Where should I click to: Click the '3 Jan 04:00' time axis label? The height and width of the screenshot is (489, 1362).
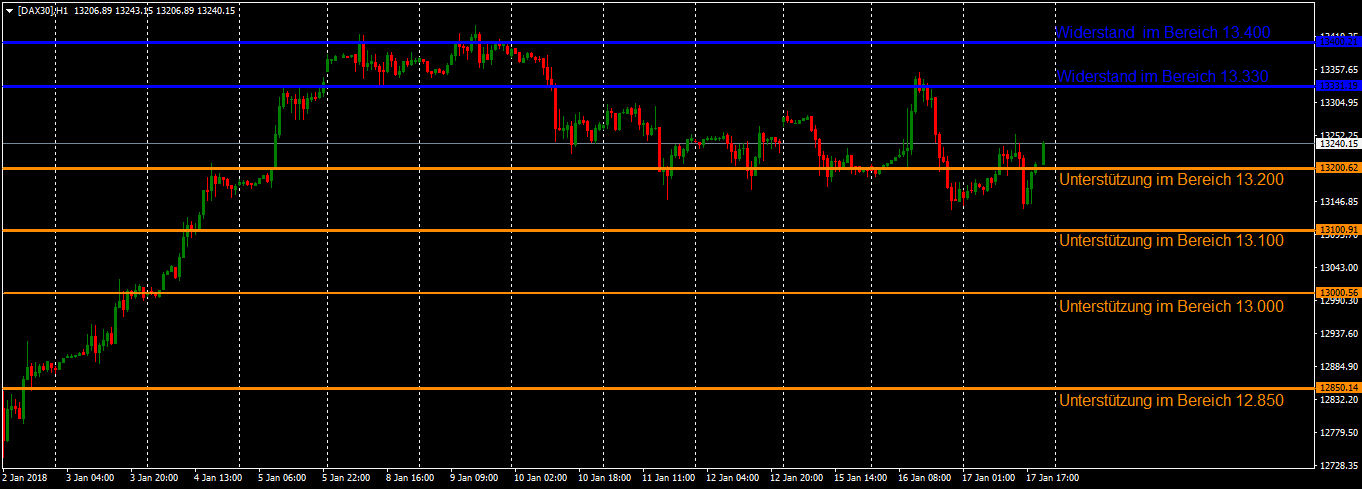88,478
